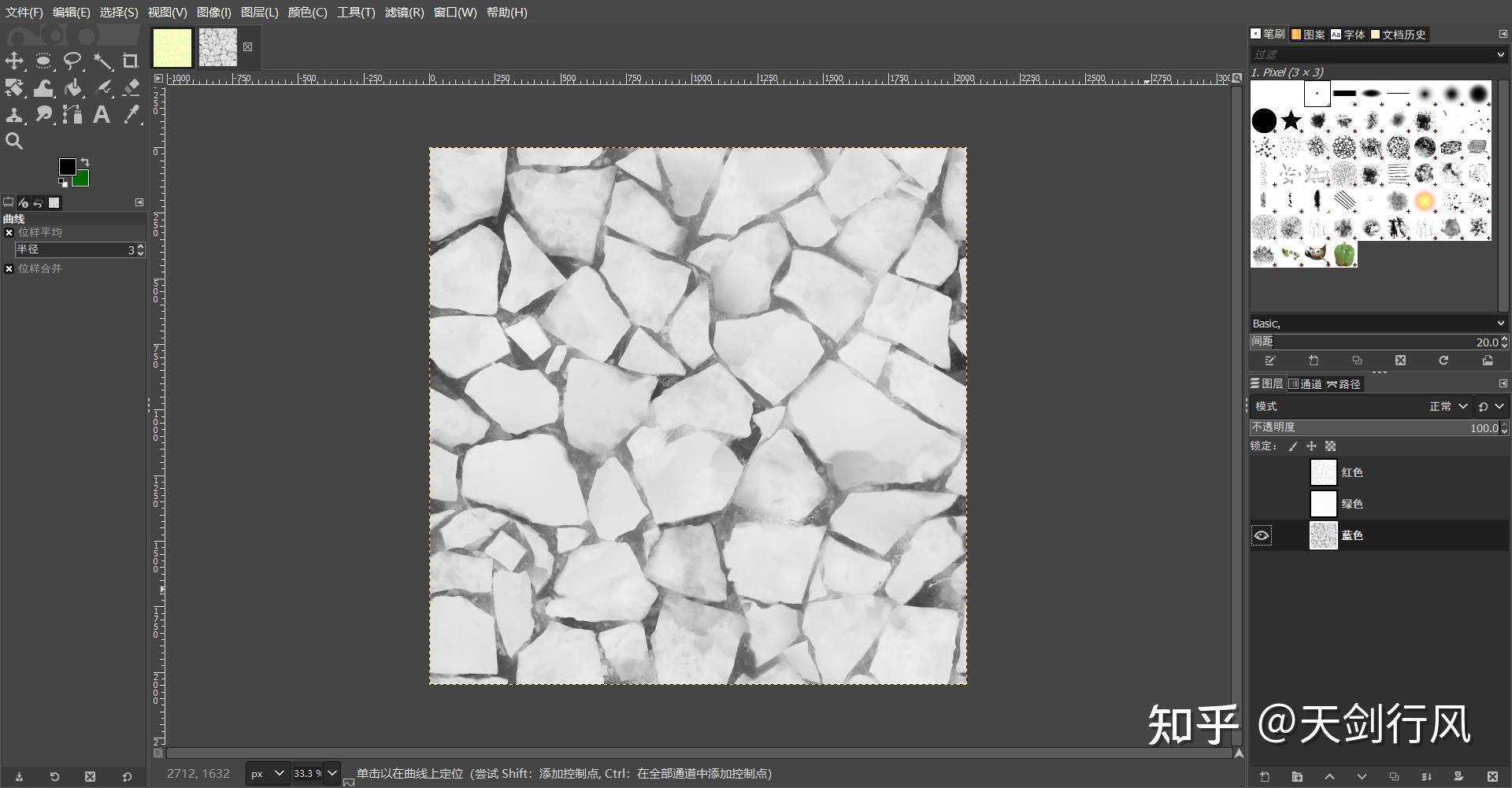Image resolution: width=1512 pixels, height=788 pixels.
Task: Select the Text tool
Action: click(x=102, y=115)
